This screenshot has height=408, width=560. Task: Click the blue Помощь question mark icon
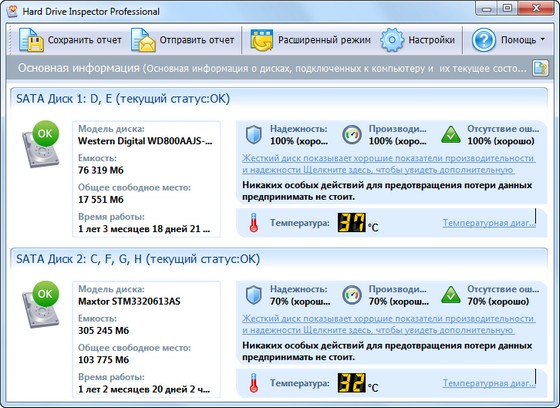484,40
